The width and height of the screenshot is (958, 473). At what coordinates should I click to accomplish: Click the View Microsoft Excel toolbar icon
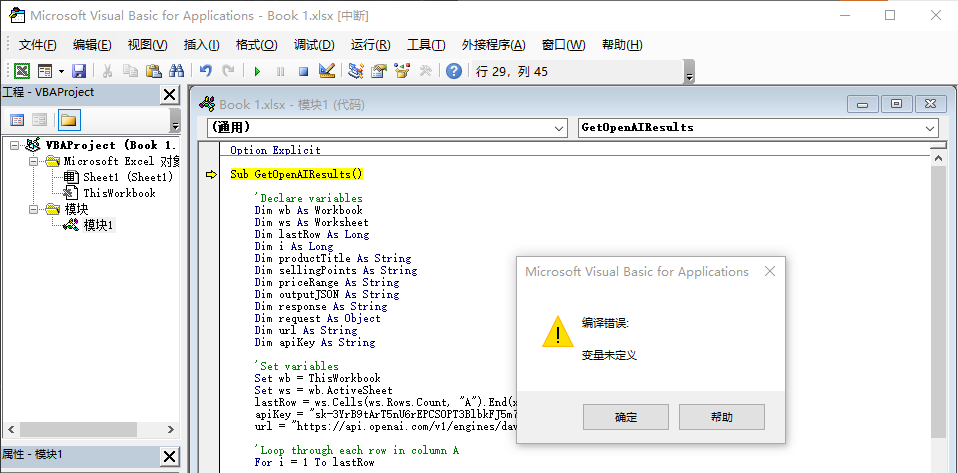(21, 71)
